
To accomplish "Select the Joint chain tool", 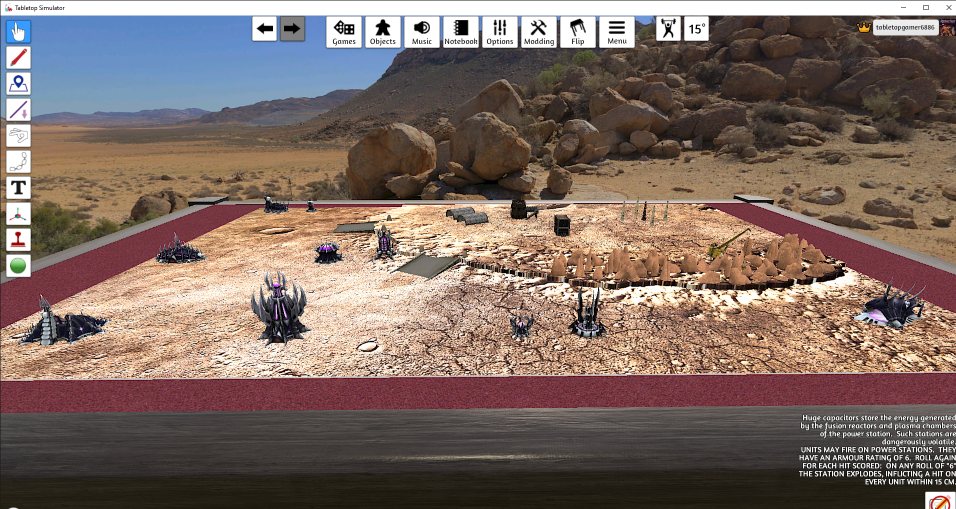I will click(18, 162).
